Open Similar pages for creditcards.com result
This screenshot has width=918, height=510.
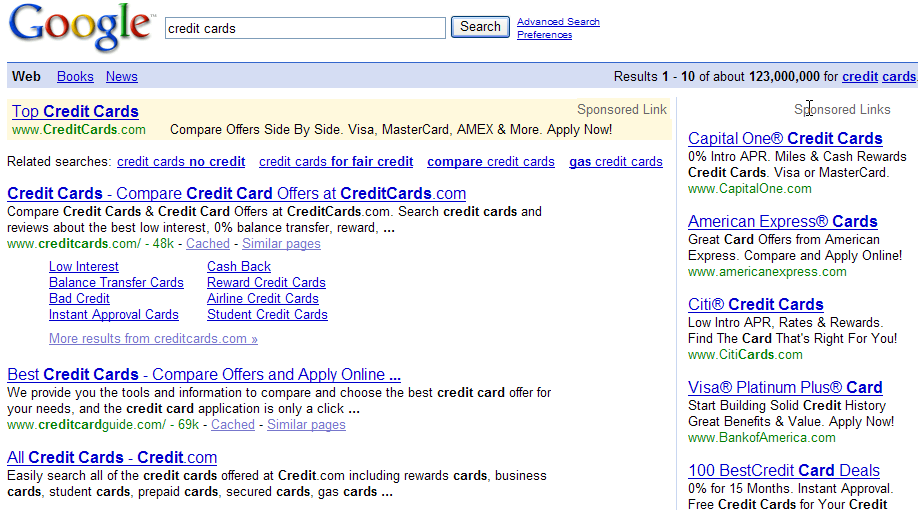(281, 244)
